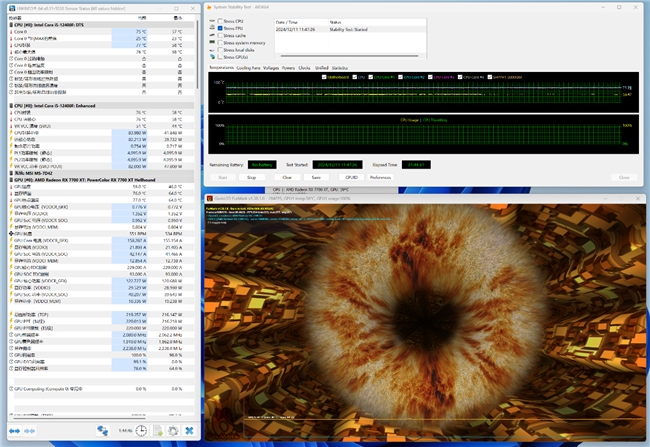Click the icon of the MSI MS-7D42 group
This screenshot has height=447, width=650.
[11, 173]
